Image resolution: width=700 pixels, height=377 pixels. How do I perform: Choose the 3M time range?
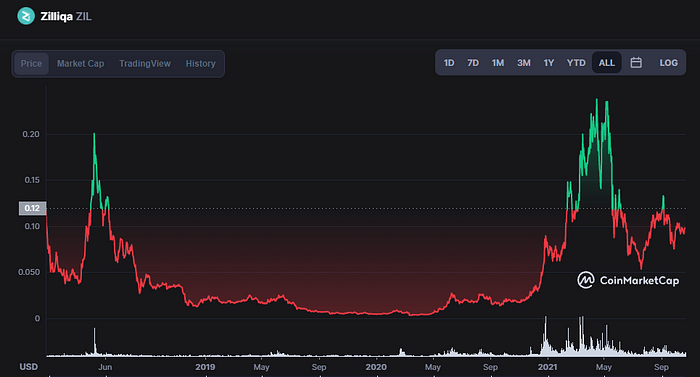(524, 63)
